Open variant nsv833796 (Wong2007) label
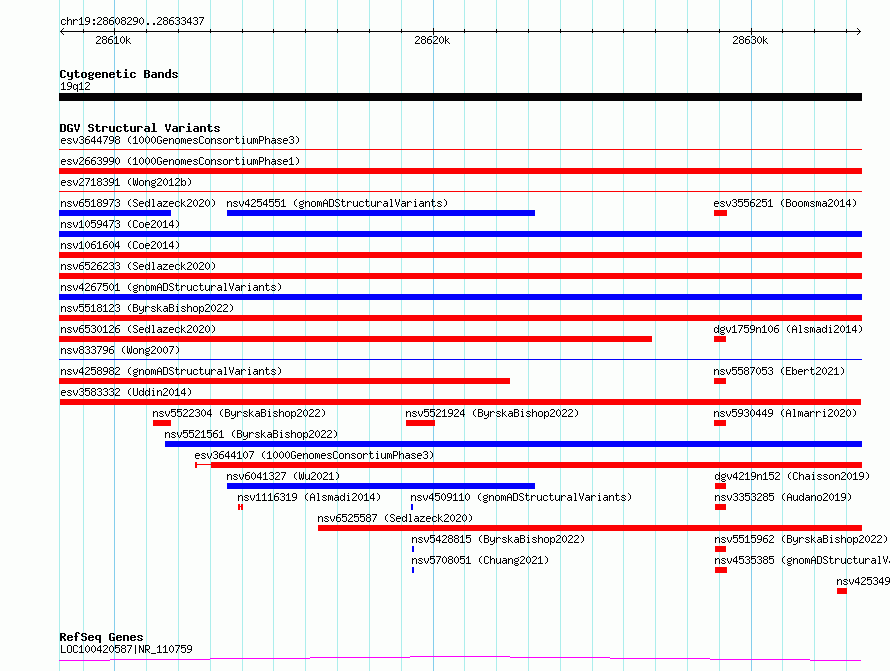The height and width of the screenshot is (671, 890). click(120, 350)
